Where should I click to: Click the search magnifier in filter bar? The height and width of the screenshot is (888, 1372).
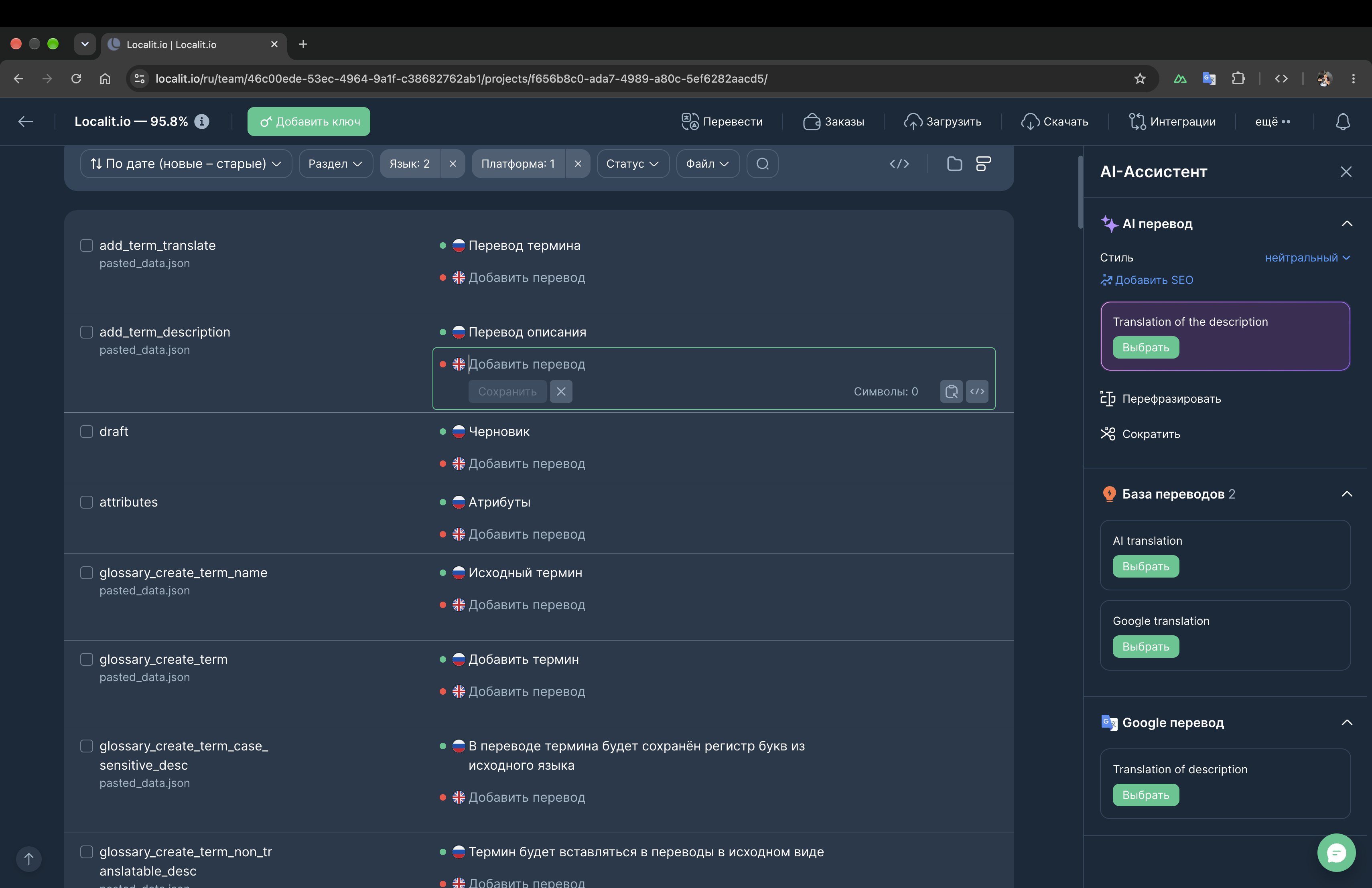pos(762,164)
